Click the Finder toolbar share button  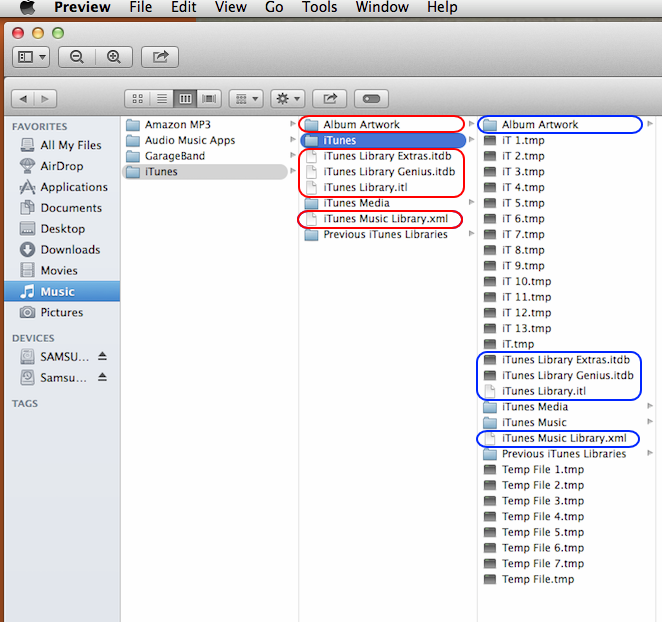(x=330, y=99)
